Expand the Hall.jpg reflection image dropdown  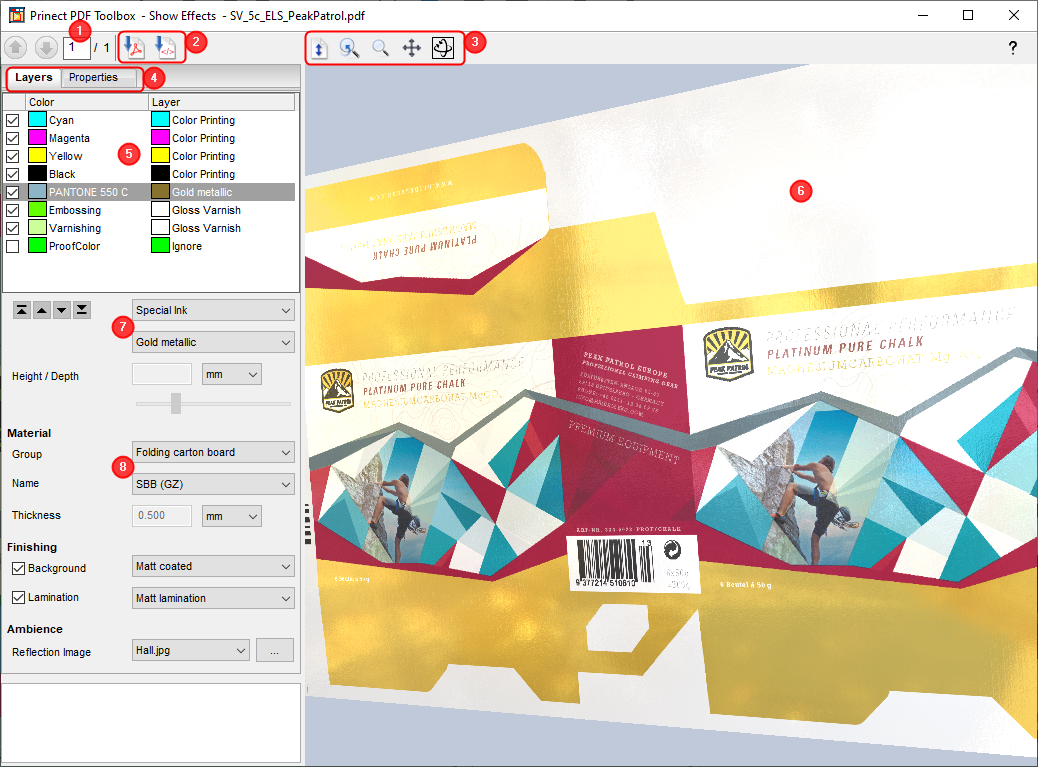coord(191,651)
